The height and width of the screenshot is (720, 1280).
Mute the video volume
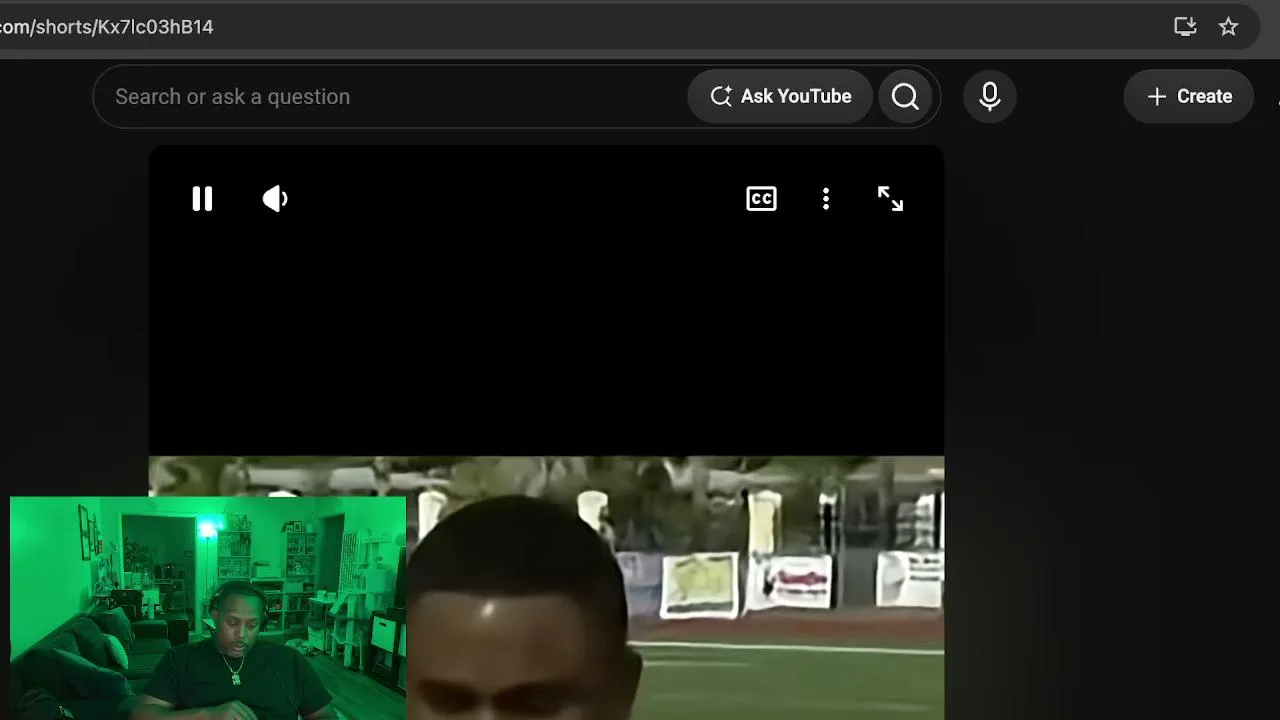tap(275, 199)
